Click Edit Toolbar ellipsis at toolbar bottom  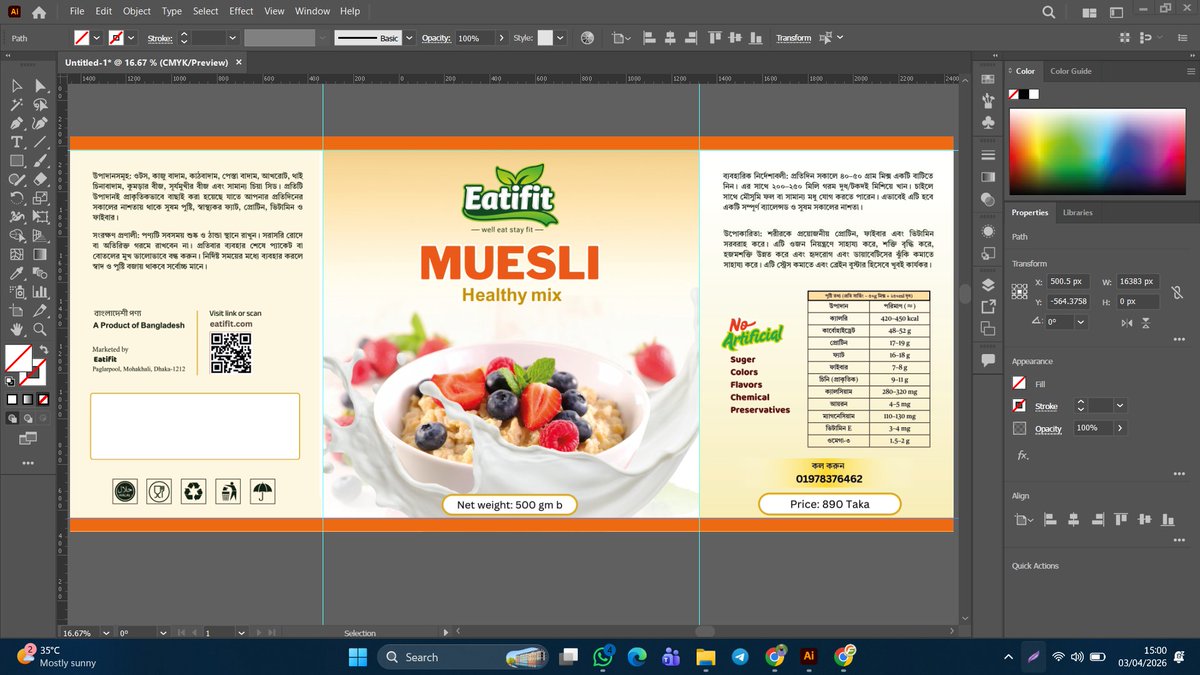tap(27, 463)
